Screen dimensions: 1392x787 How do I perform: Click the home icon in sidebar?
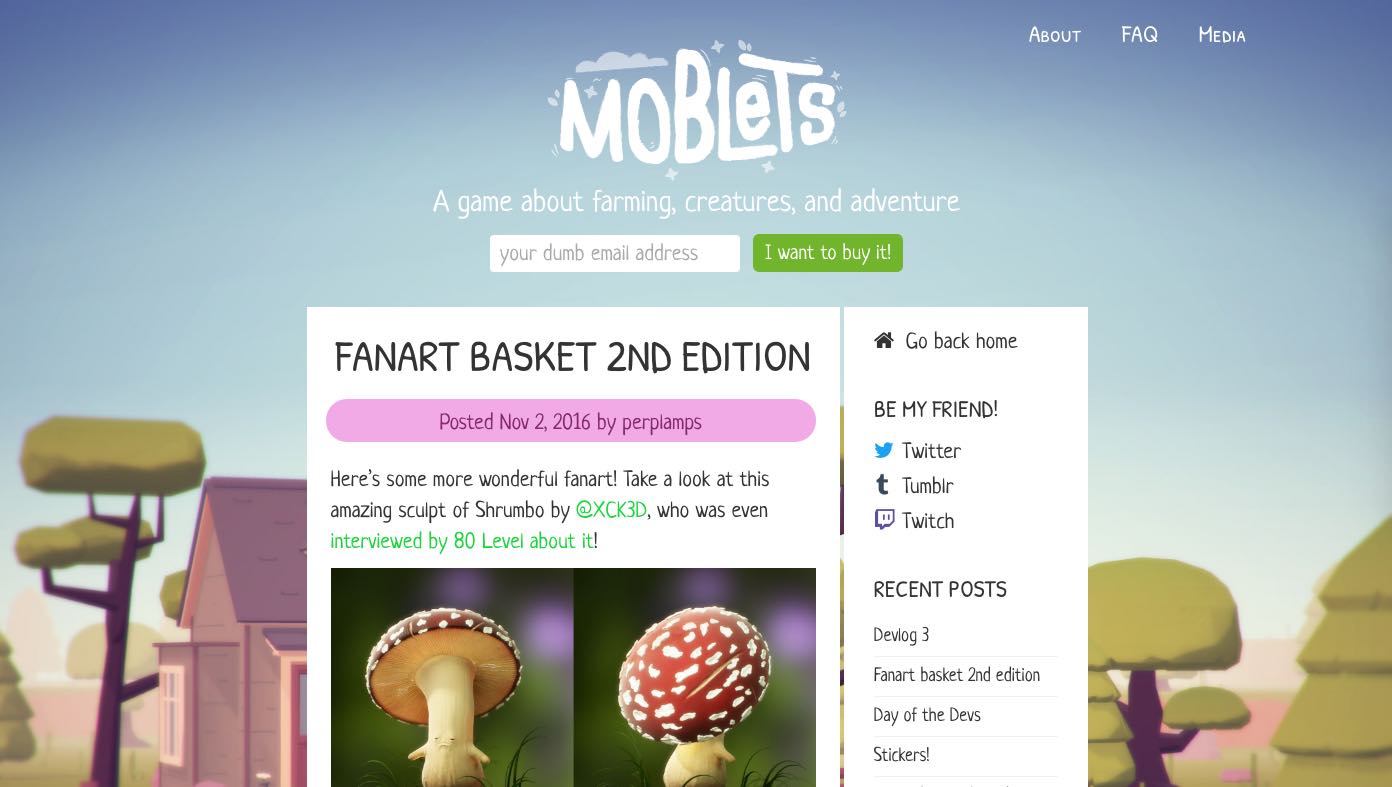click(x=883, y=341)
